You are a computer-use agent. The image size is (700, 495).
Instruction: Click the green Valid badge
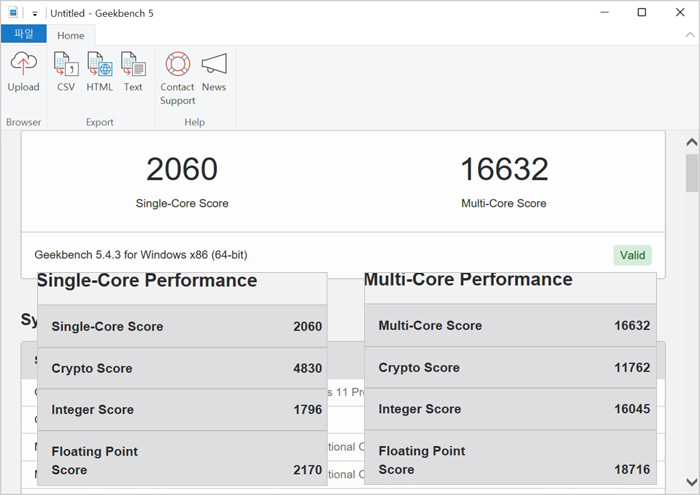point(632,255)
